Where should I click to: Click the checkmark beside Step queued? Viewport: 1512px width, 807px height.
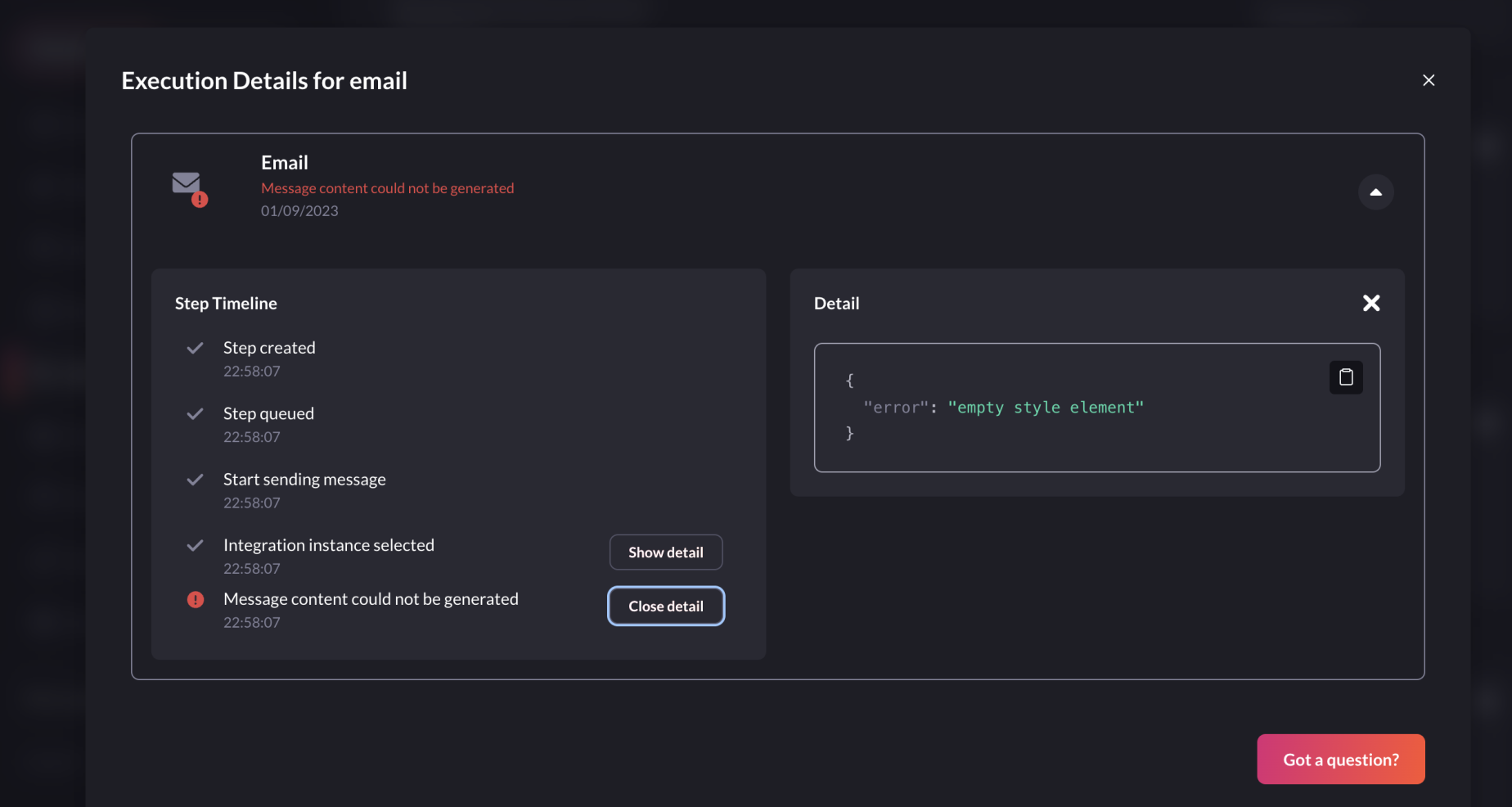pyautogui.click(x=195, y=414)
